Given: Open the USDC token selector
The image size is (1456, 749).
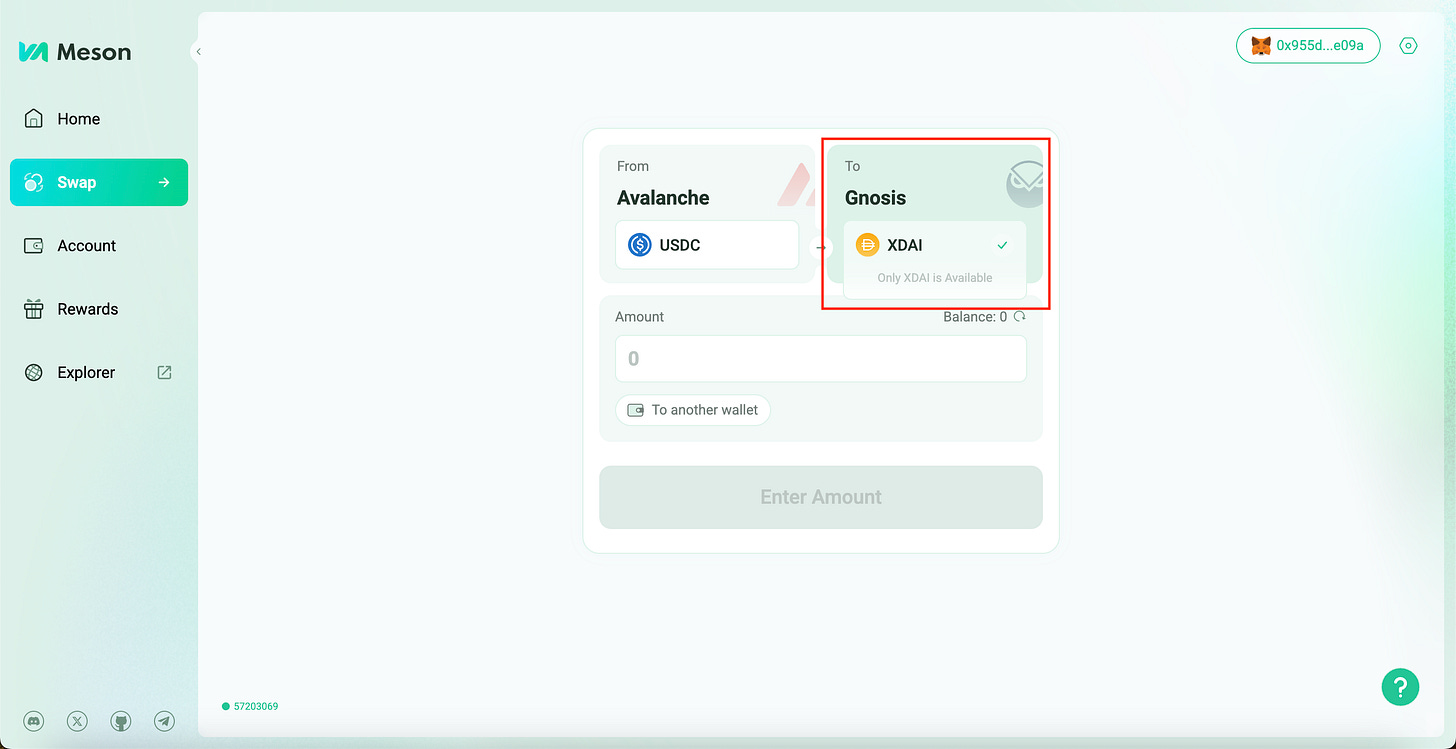Looking at the screenshot, I should coord(706,244).
